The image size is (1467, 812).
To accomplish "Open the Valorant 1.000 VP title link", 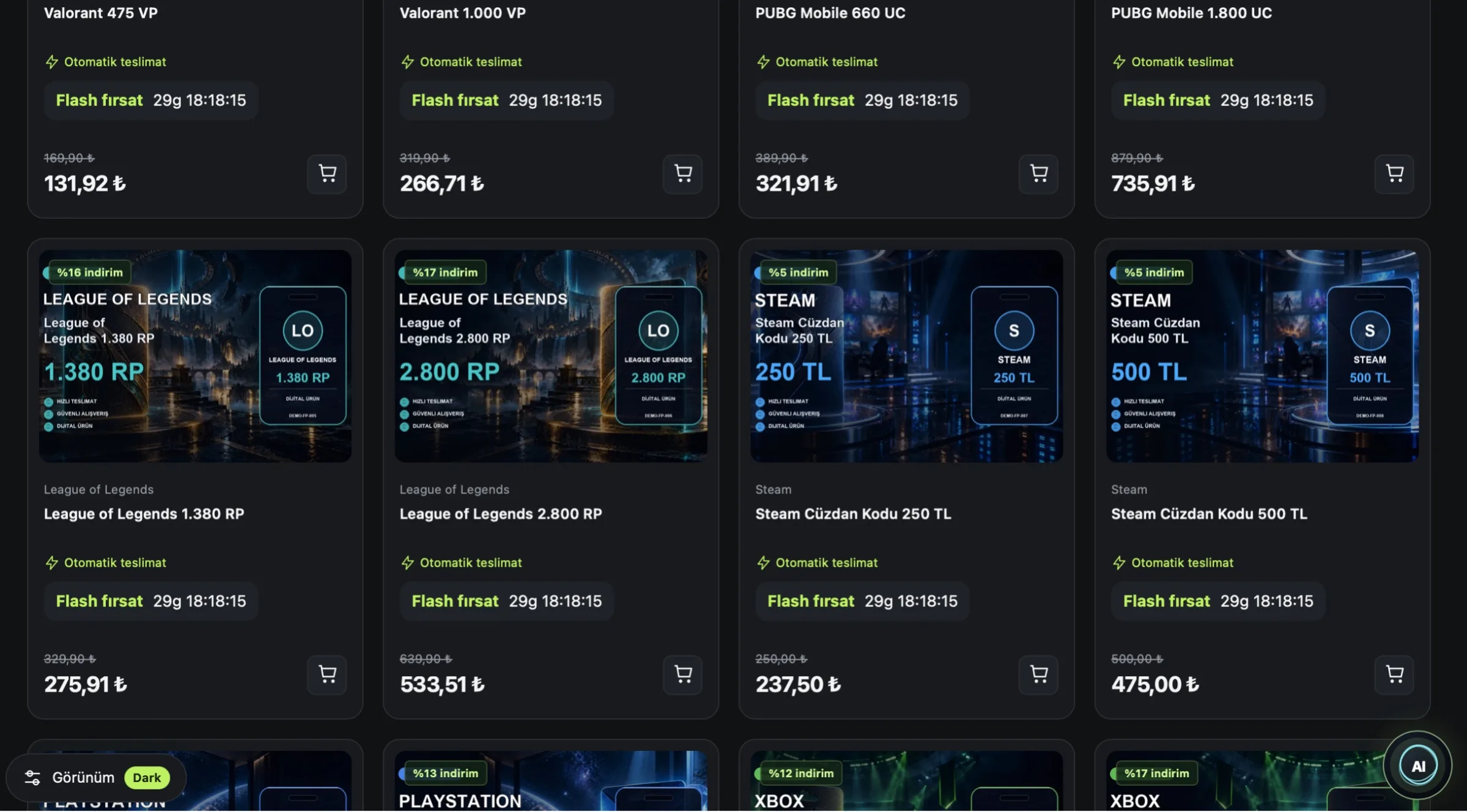I will [x=463, y=13].
